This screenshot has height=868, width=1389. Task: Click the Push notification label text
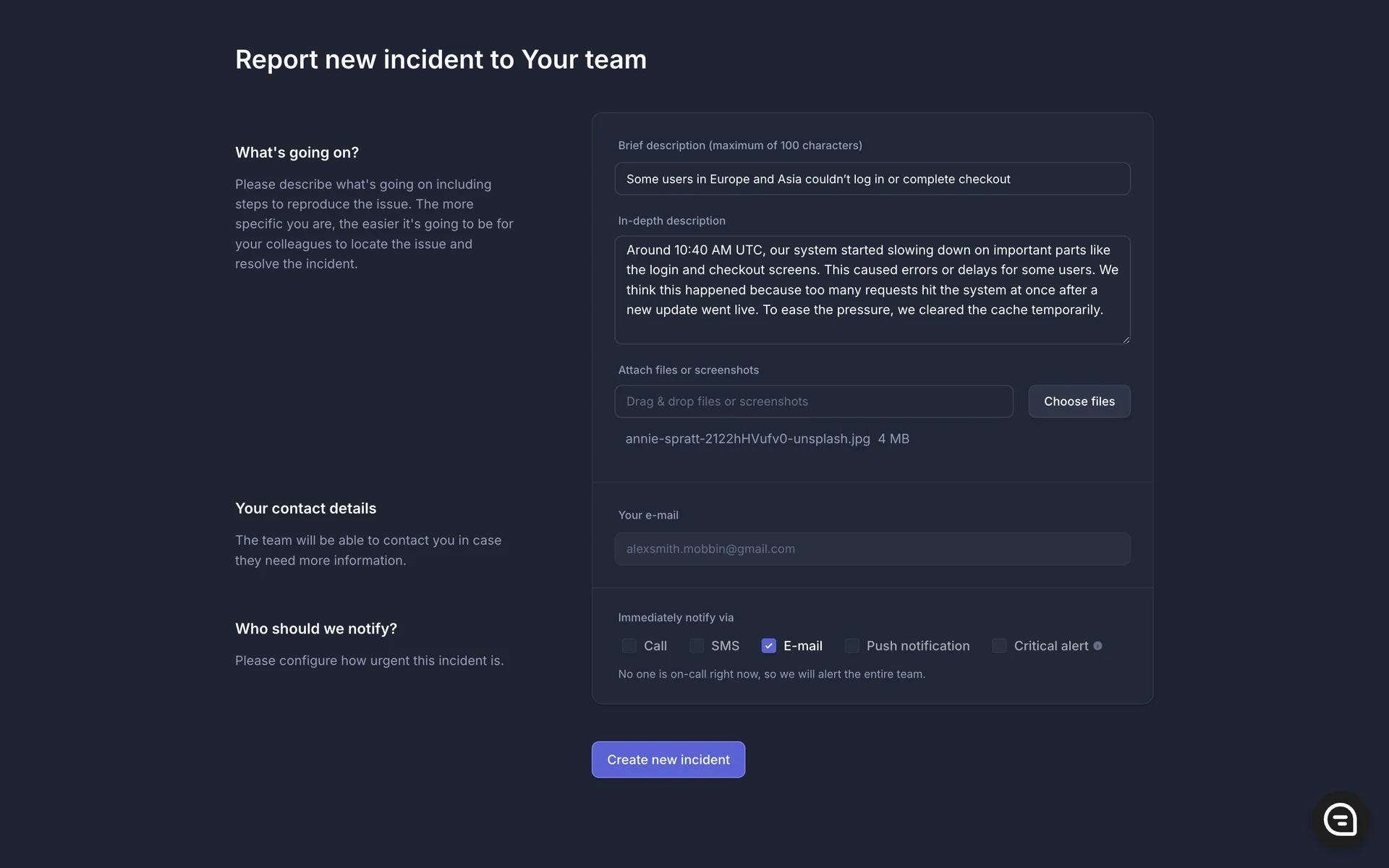tap(917, 646)
